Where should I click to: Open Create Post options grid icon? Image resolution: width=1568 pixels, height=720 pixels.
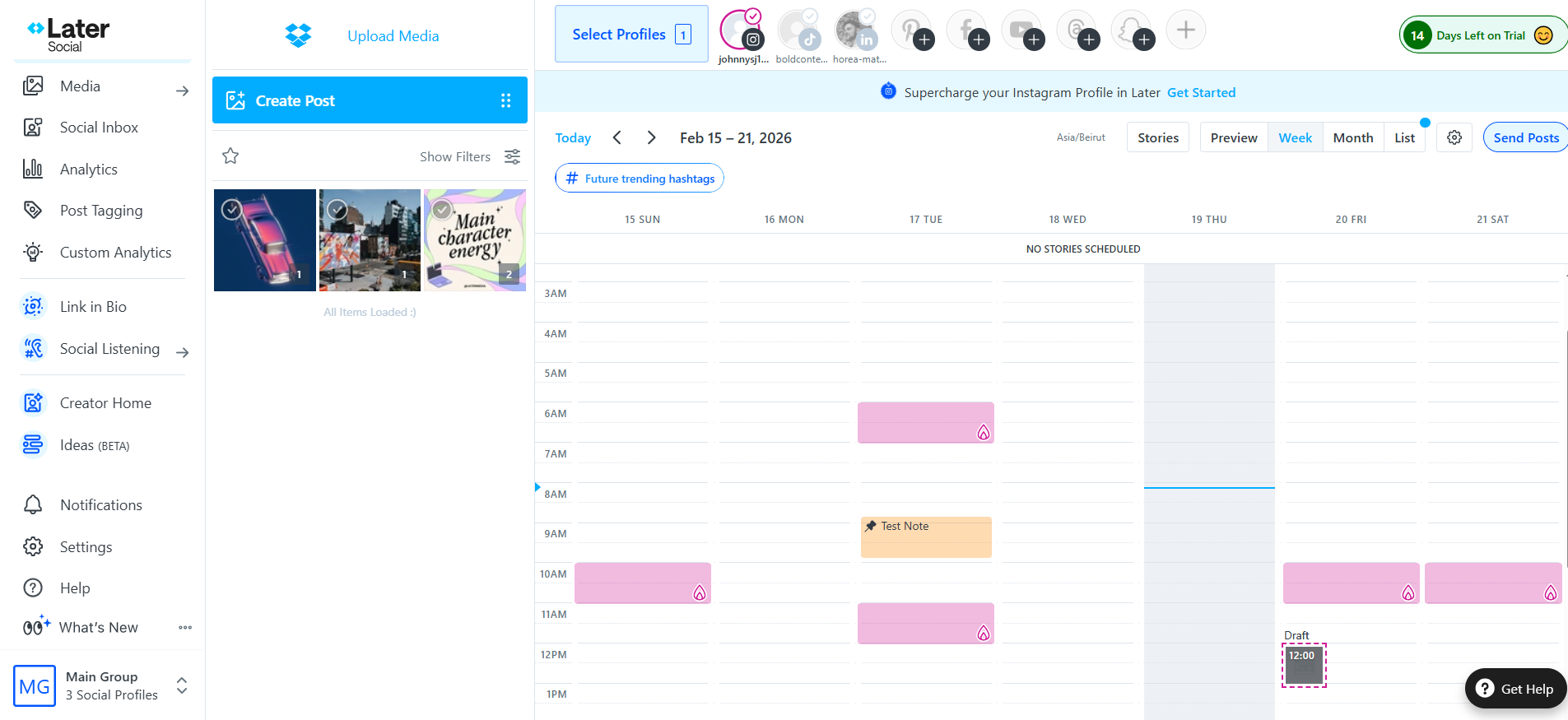(505, 100)
